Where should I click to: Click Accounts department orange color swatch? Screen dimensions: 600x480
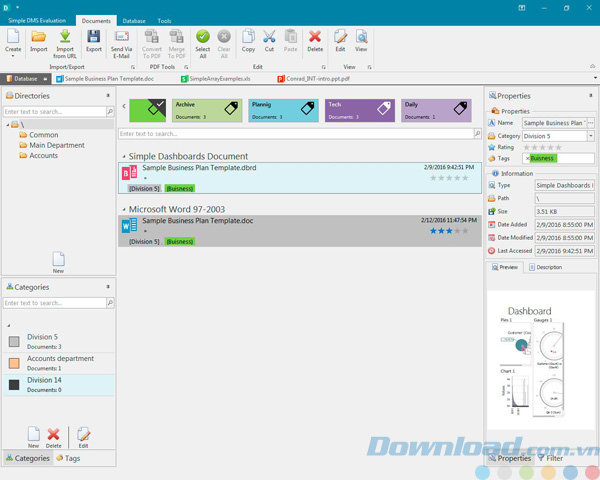[x=14, y=363]
